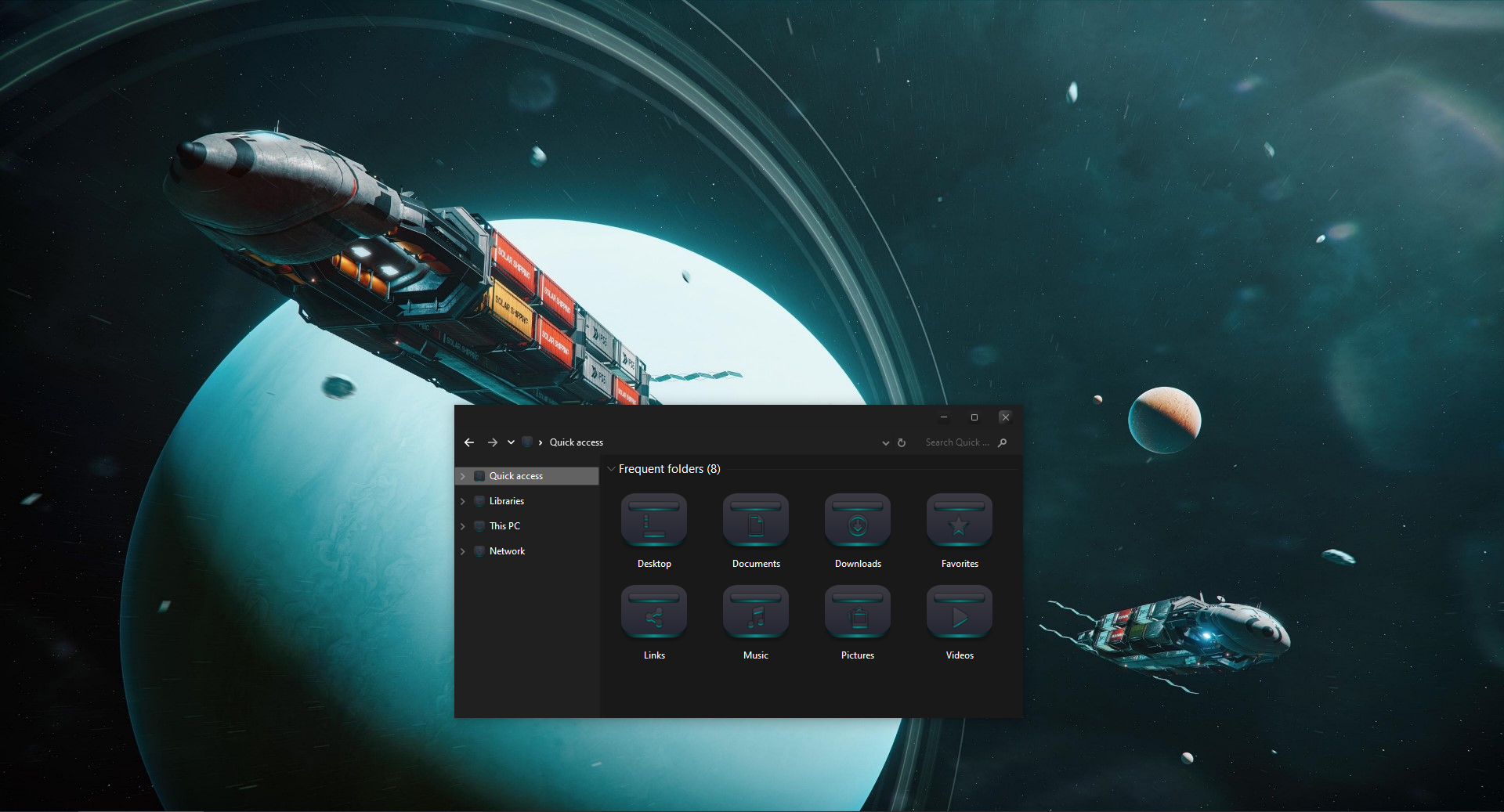Viewport: 1504px width, 812px height.
Task: Open the Downloads folder icon
Action: pos(858,520)
